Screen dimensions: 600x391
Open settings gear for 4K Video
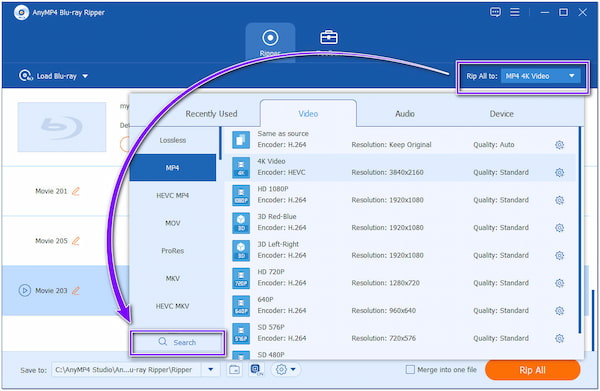click(x=559, y=173)
